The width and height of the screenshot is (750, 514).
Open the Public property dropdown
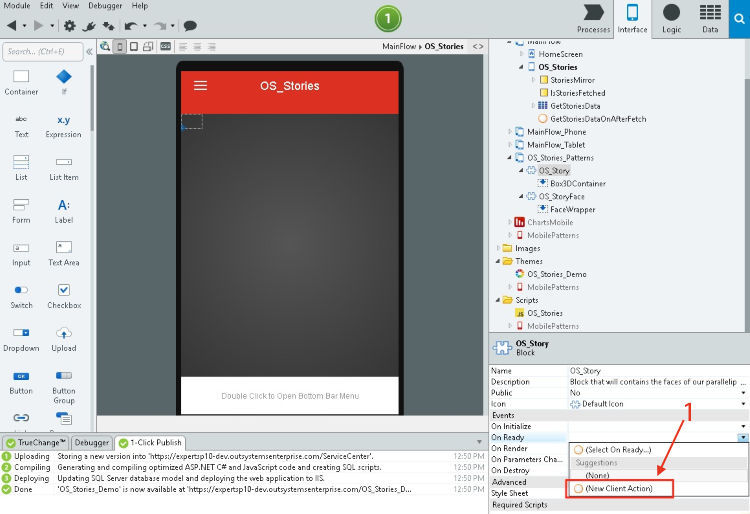coord(742,393)
